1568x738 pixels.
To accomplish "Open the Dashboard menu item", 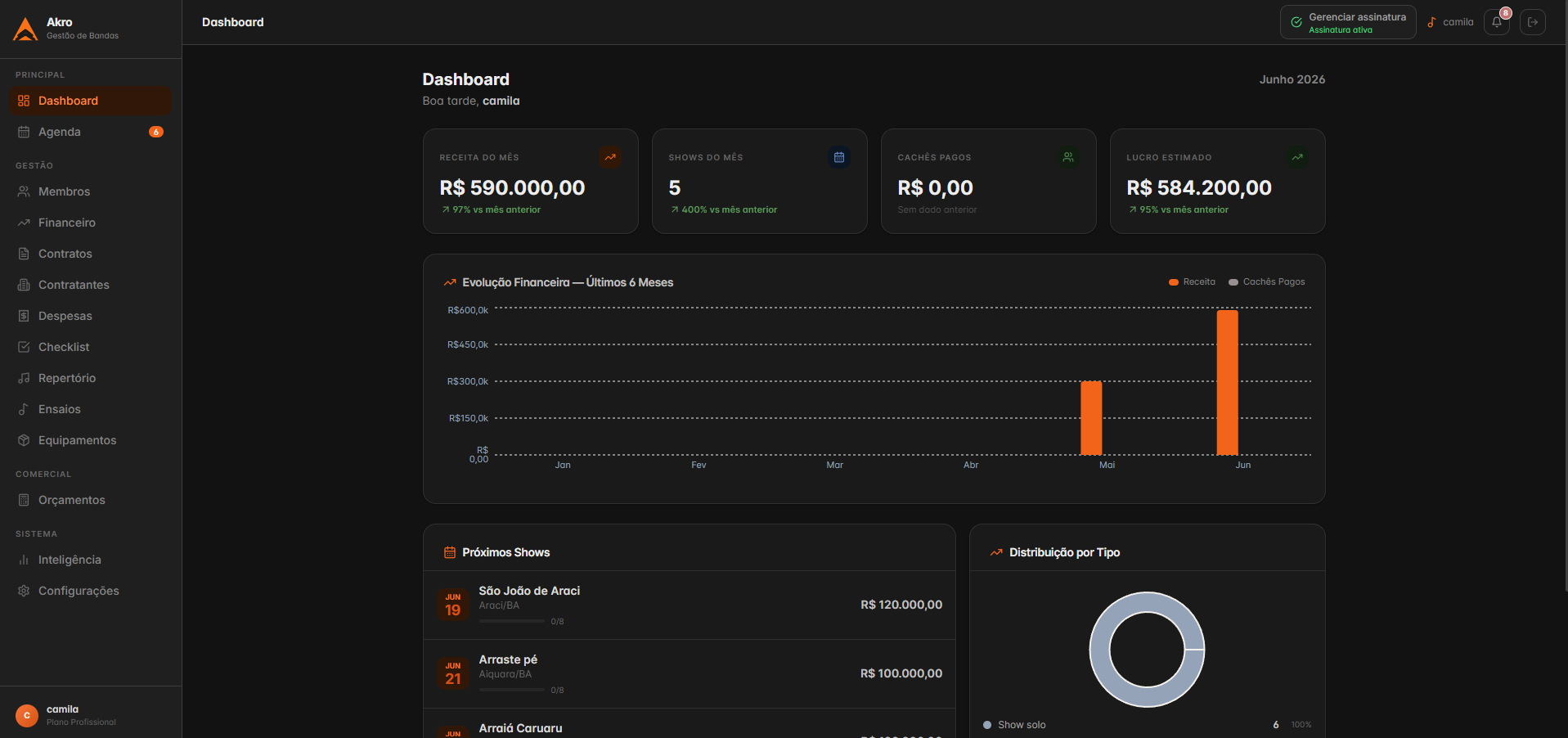I will pos(91,101).
